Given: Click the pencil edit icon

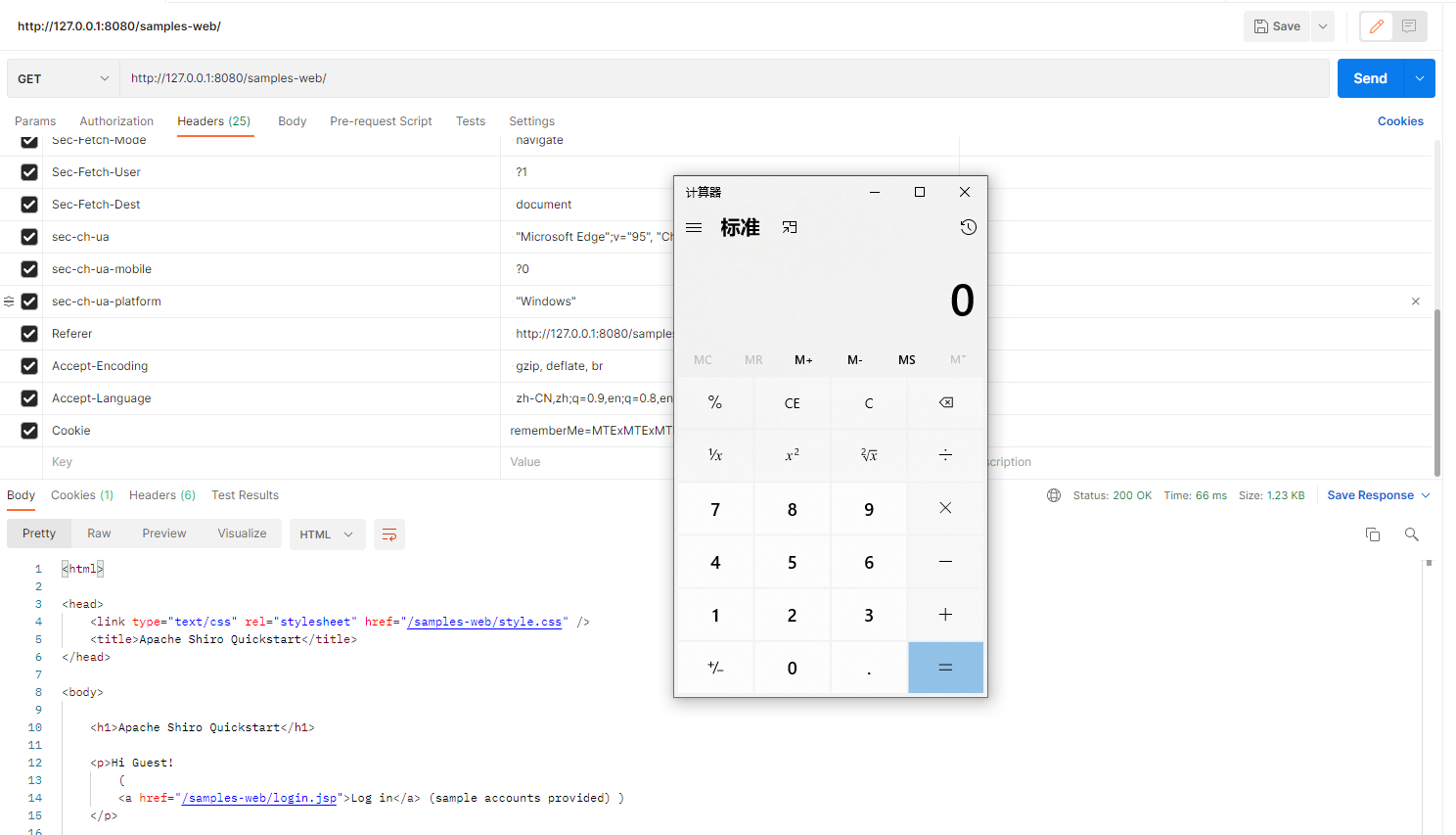Looking at the screenshot, I should tap(1376, 26).
